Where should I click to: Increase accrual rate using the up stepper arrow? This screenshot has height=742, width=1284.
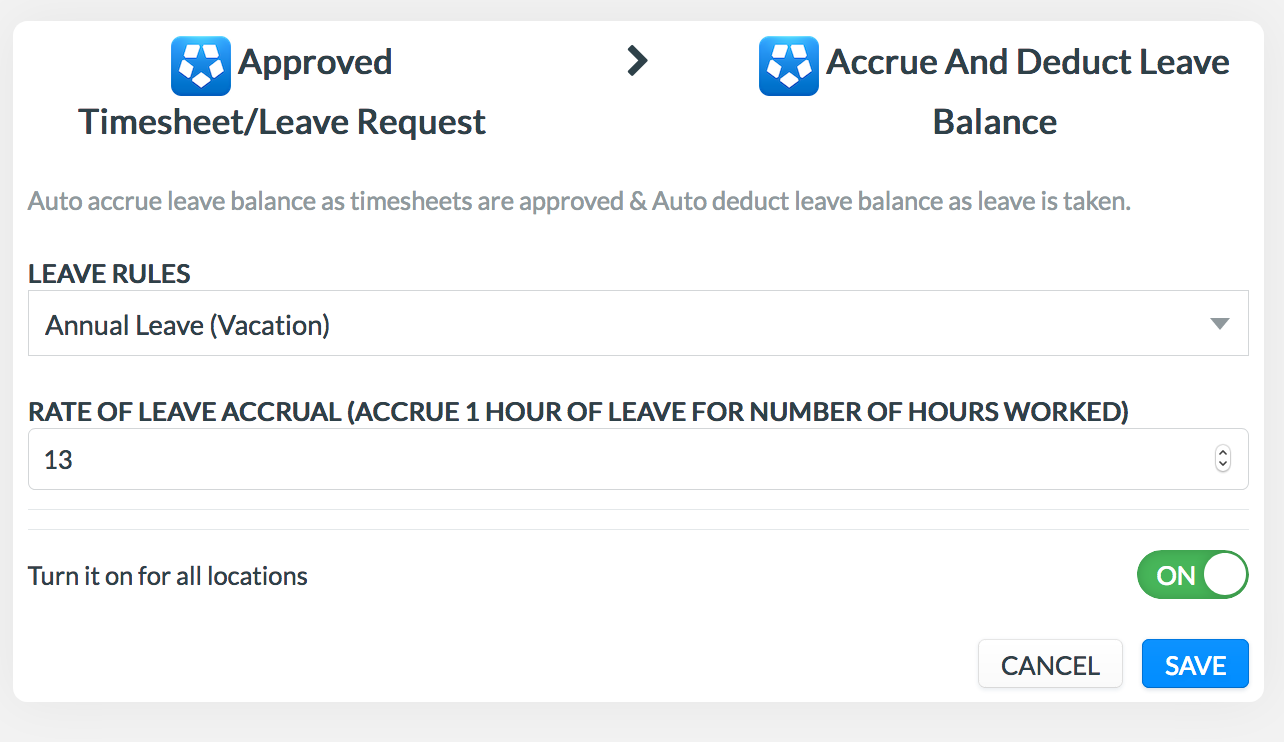click(1222, 453)
